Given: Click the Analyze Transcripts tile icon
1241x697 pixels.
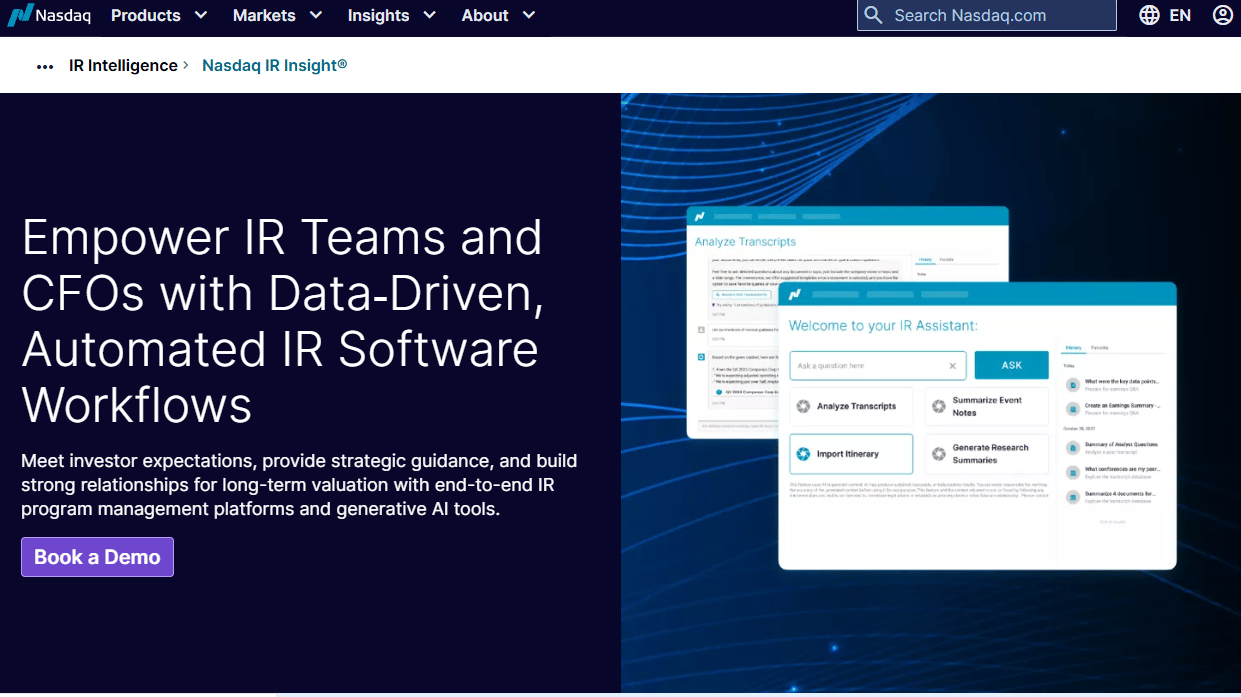Looking at the screenshot, I should (x=803, y=406).
